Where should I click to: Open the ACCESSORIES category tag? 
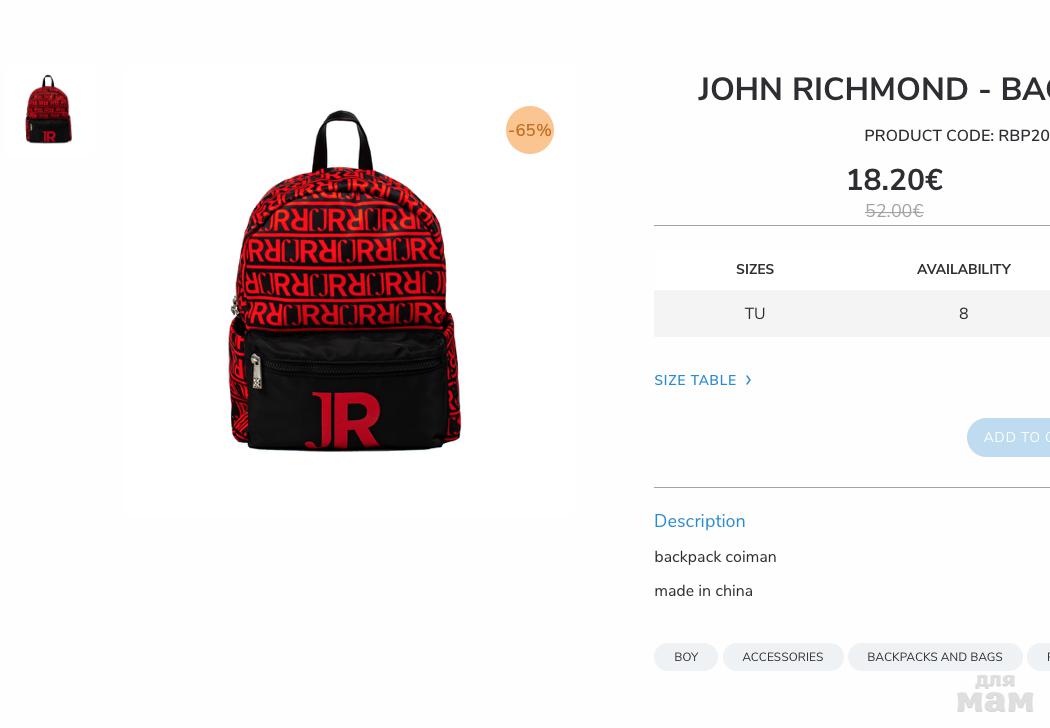783,657
